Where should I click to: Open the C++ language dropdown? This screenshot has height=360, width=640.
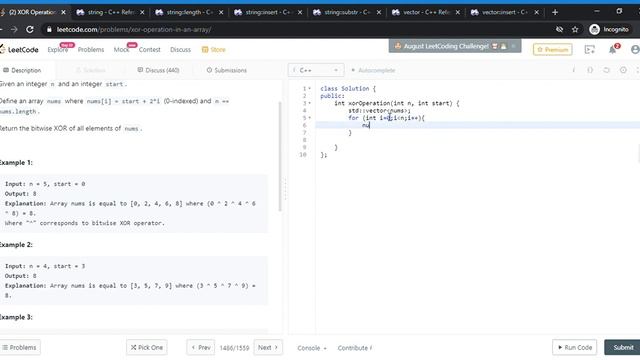pos(316,70)
